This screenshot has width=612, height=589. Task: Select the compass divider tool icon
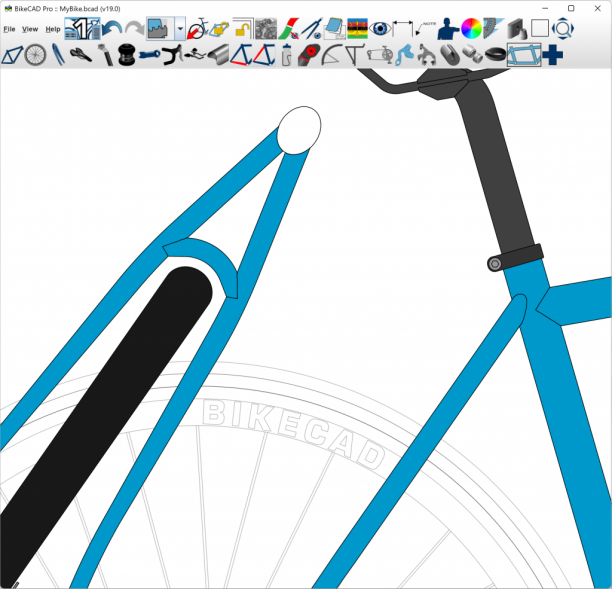pyautogui.click(x=312, y=28)
